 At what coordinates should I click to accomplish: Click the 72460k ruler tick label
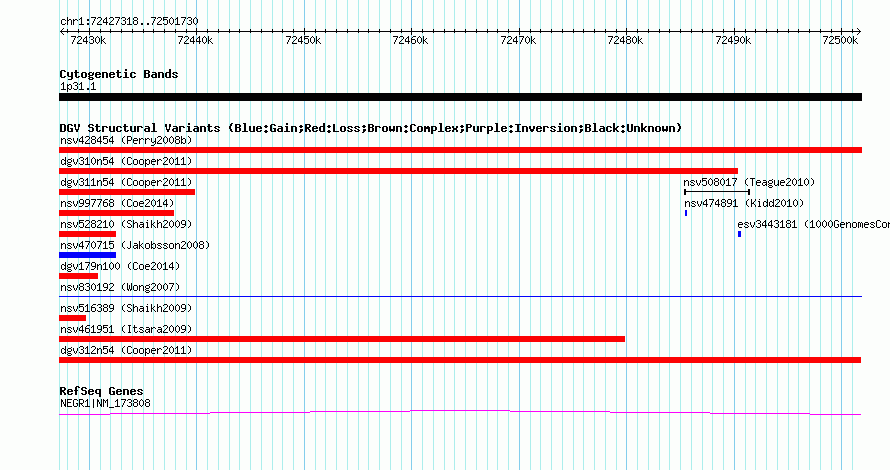(x=410, y=40)
